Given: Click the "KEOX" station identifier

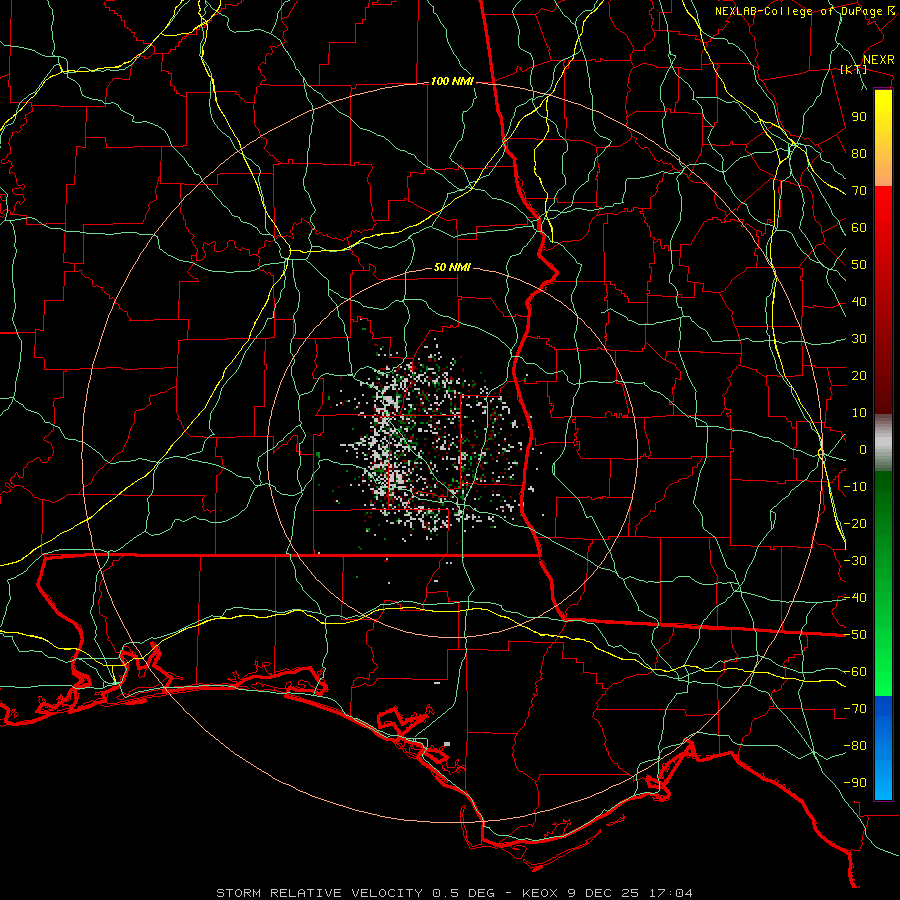Looking at the screenshot, I should [x=540, y=893].
